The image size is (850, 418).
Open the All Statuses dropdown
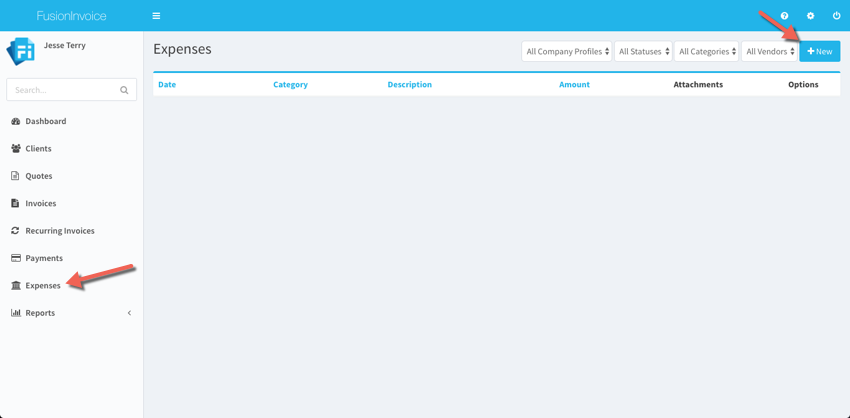pyautogui.click(x=643, y=51)
